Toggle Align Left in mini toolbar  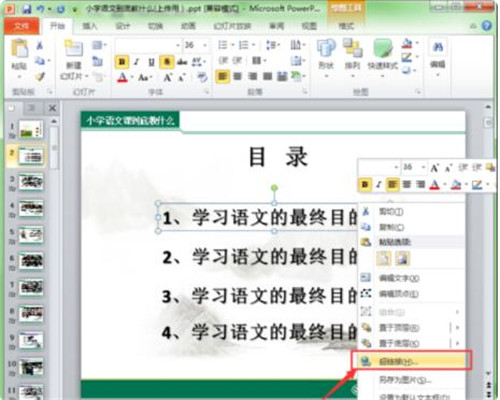click(393, 184)
